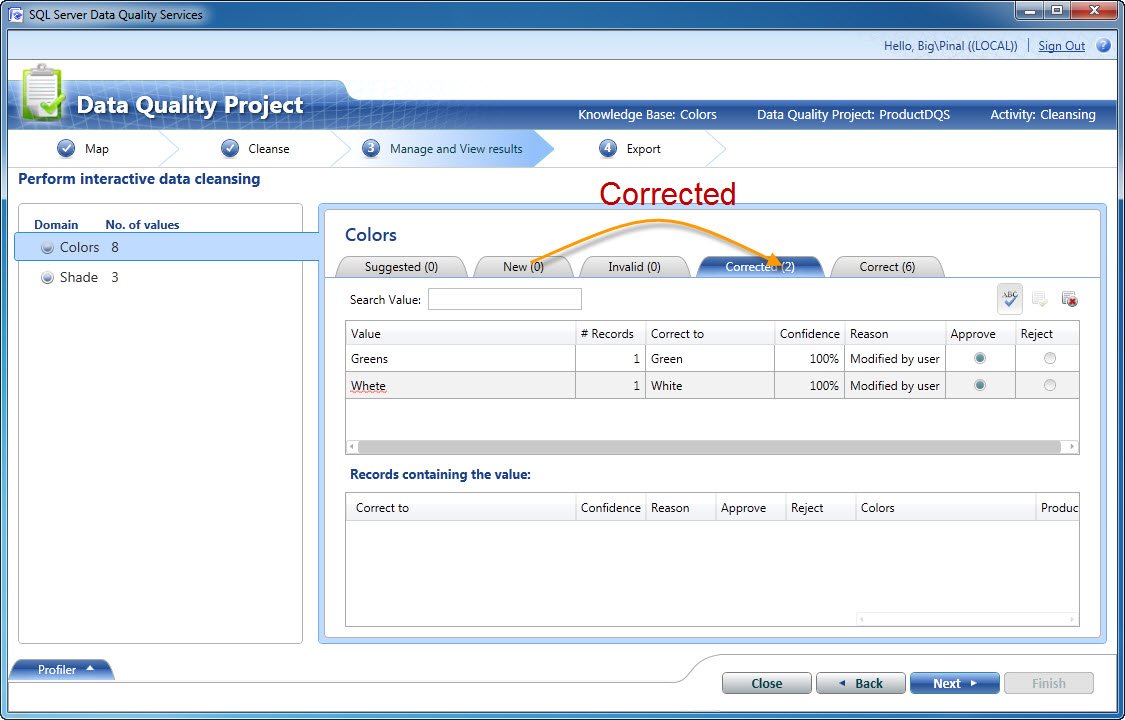
Task: Select Reject radio for White row
Action: point(1050,385)
